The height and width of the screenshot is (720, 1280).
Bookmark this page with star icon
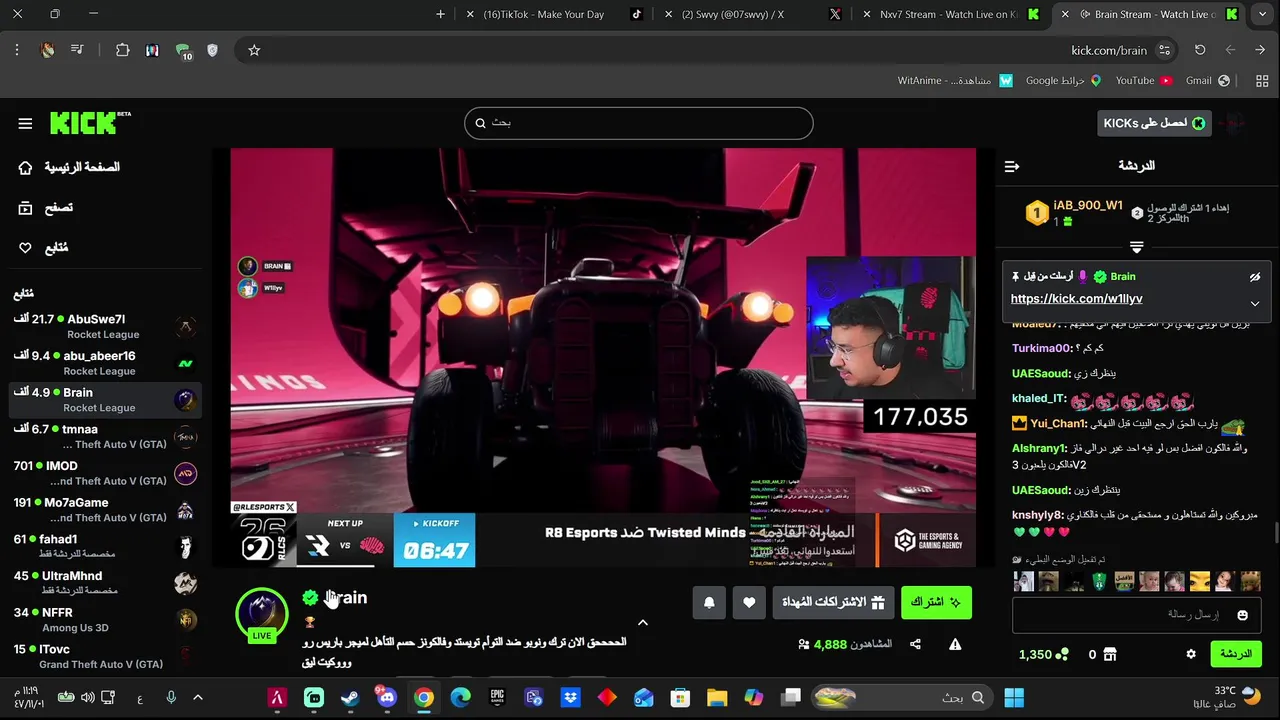254,50
